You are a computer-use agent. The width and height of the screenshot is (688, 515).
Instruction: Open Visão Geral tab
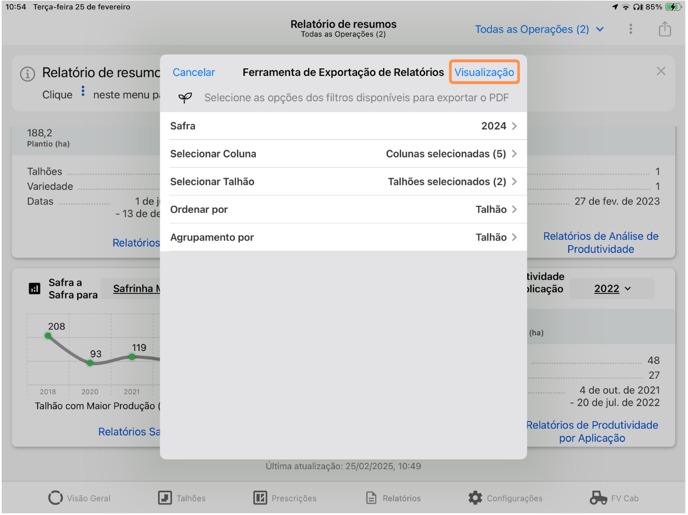80,498
